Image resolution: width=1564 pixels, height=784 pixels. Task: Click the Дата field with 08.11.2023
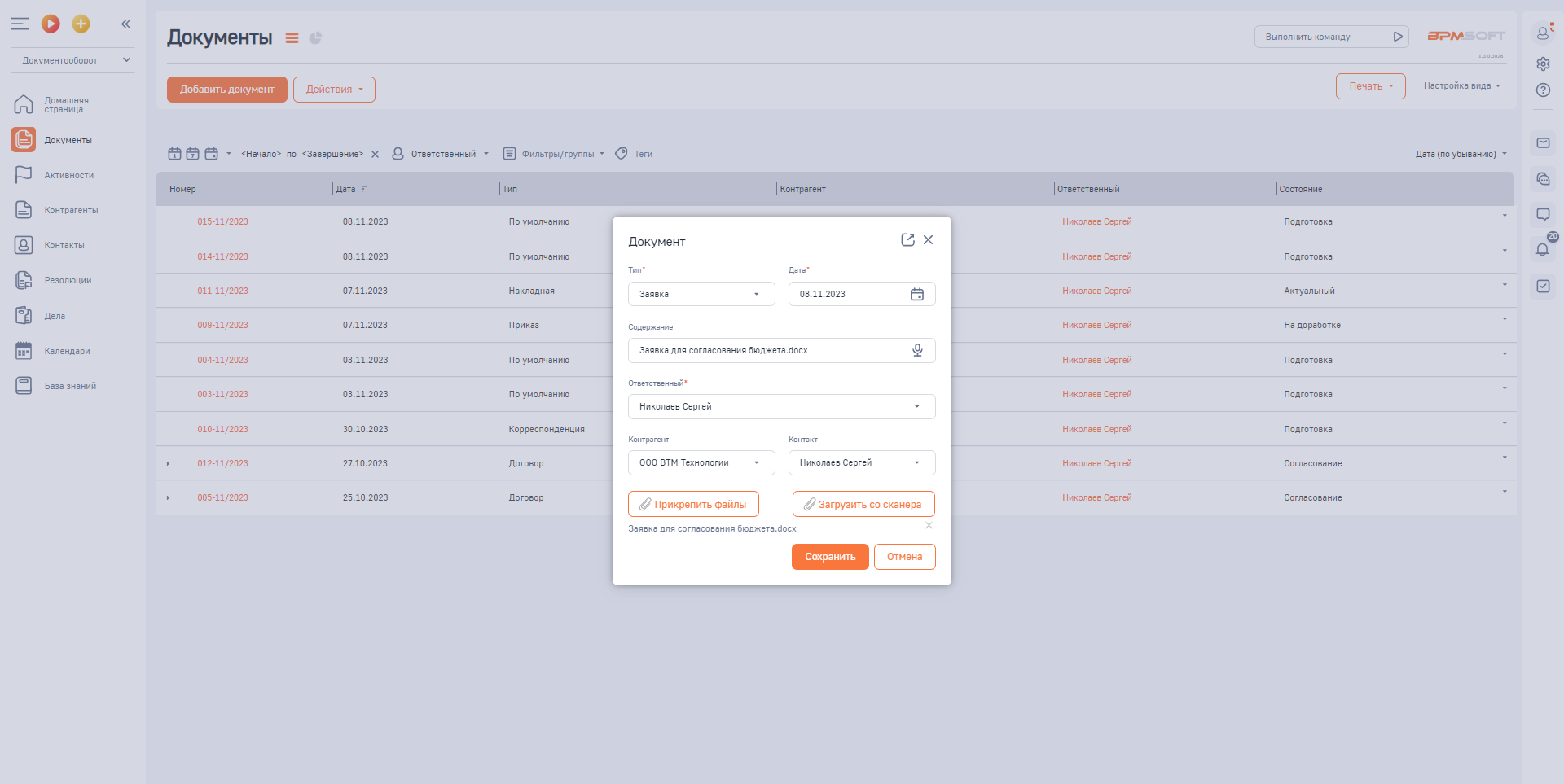862,294
